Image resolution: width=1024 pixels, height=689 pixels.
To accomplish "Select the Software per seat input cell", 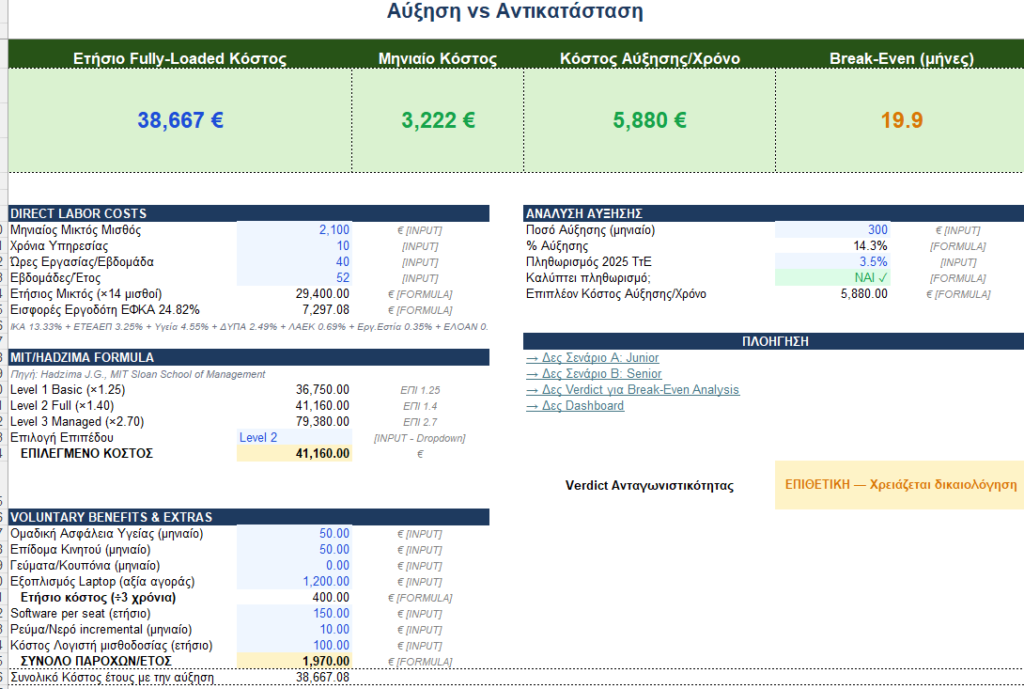I will [x=294, y=613].
